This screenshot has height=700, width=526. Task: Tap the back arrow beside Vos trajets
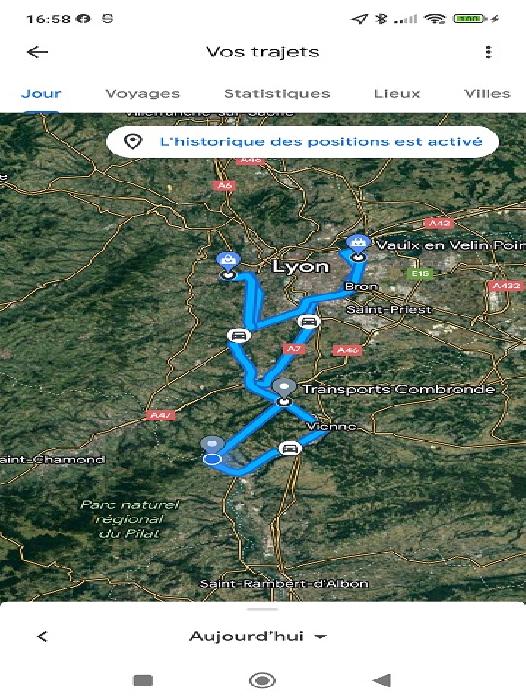[x=38, y=52]
